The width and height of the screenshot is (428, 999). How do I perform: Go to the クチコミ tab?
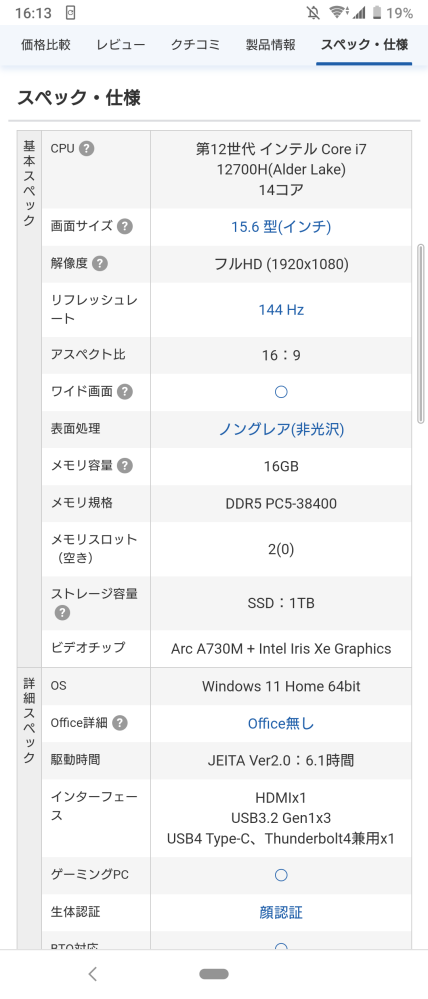[196, 45]
